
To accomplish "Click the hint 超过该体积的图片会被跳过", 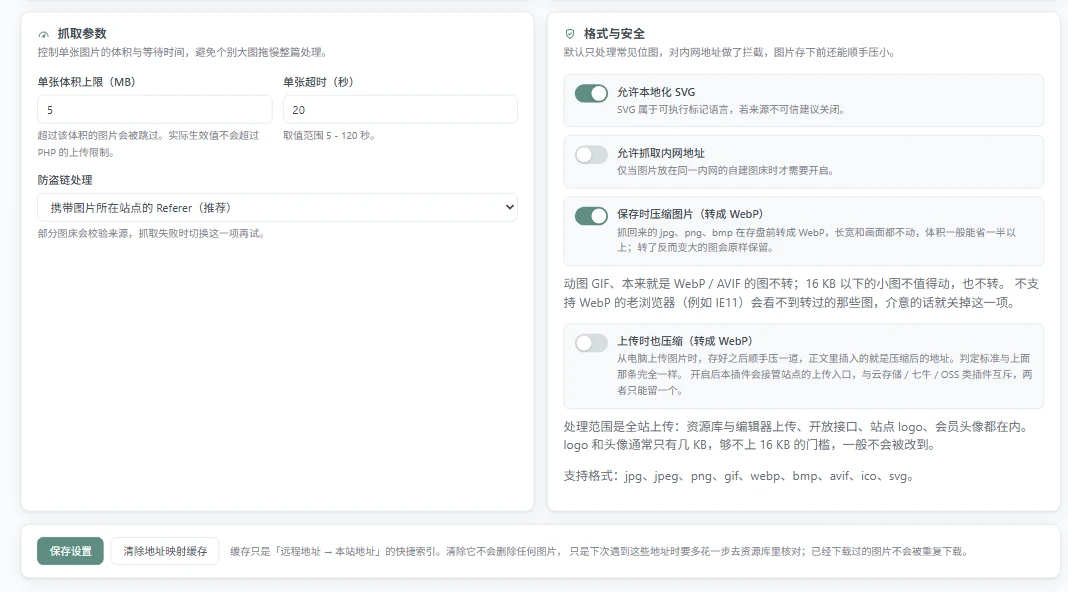I will [x=148, y=144].
